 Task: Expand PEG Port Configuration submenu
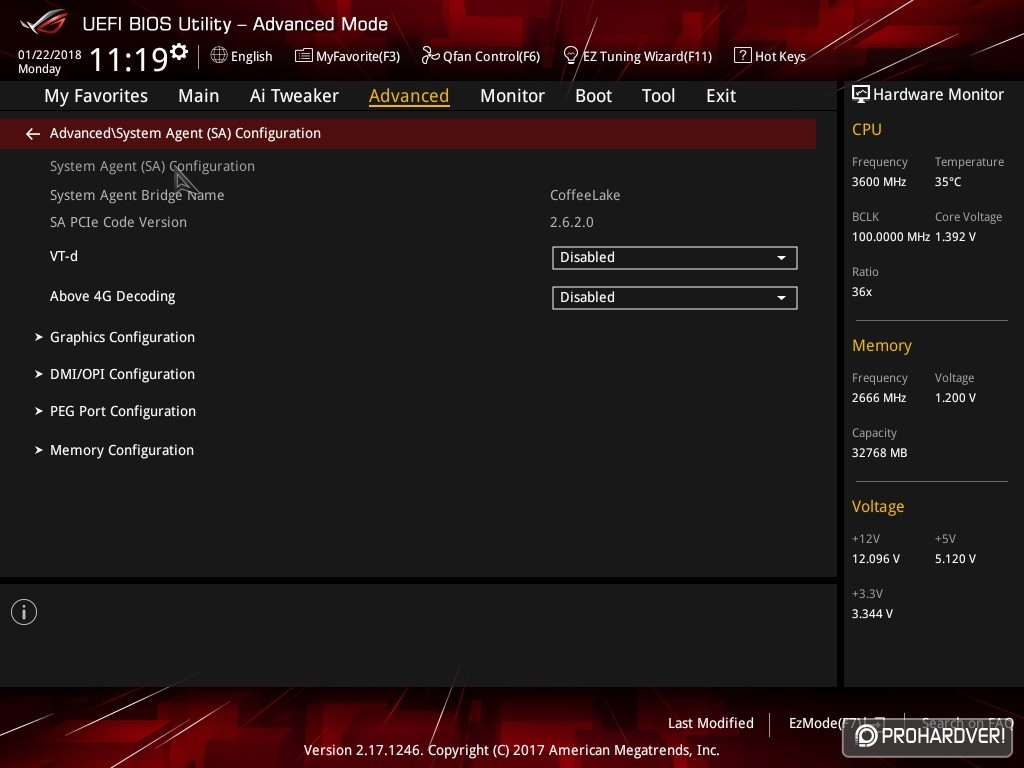pos(123,411)
